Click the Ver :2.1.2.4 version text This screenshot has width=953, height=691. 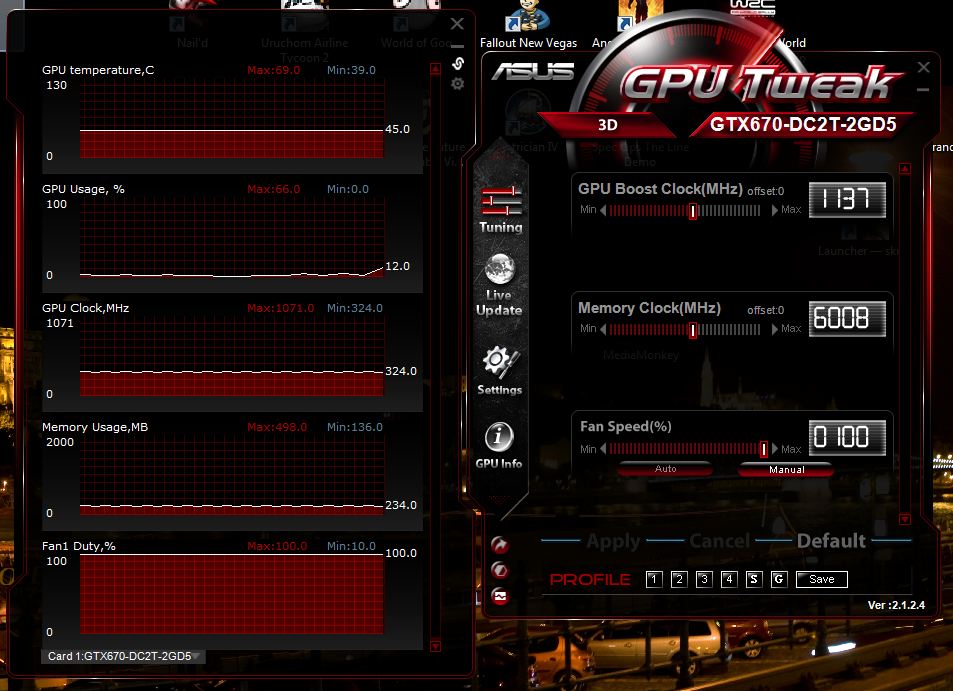(896, 605)
